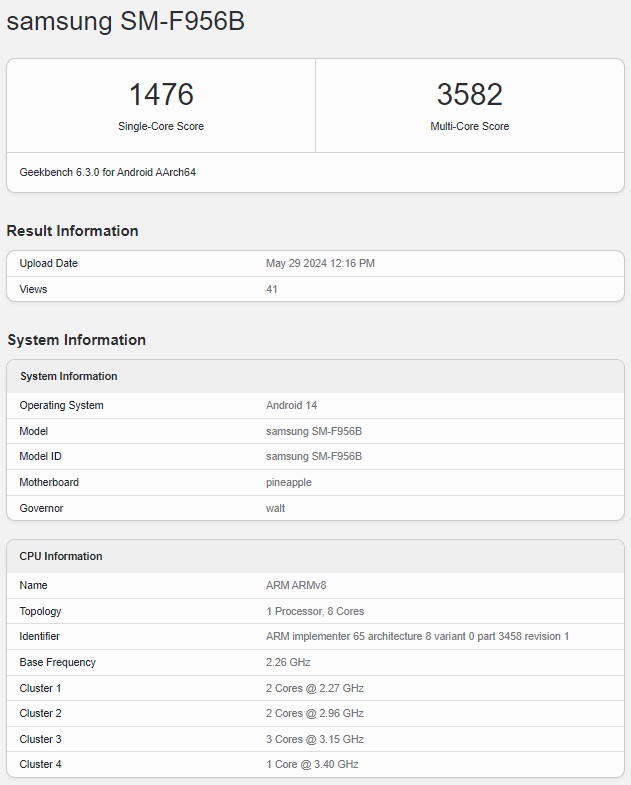The height and width of the screenshot is (785, 631).
Task: Click the samsung SM-F956B page title
Action: 125,22
